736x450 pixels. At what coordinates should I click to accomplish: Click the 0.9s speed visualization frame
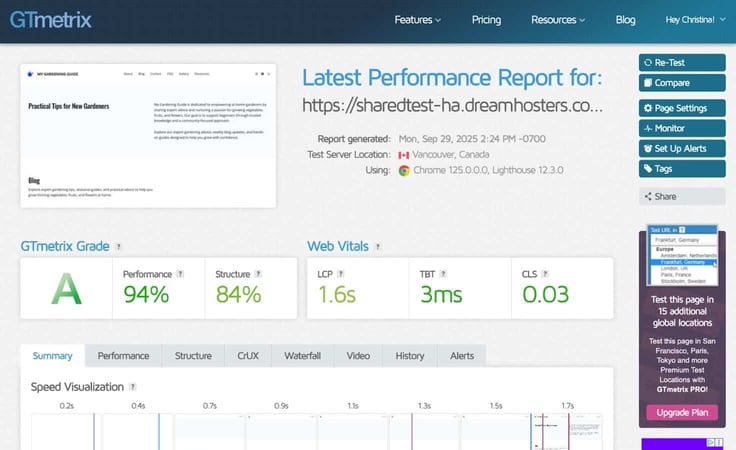[281, 432]
